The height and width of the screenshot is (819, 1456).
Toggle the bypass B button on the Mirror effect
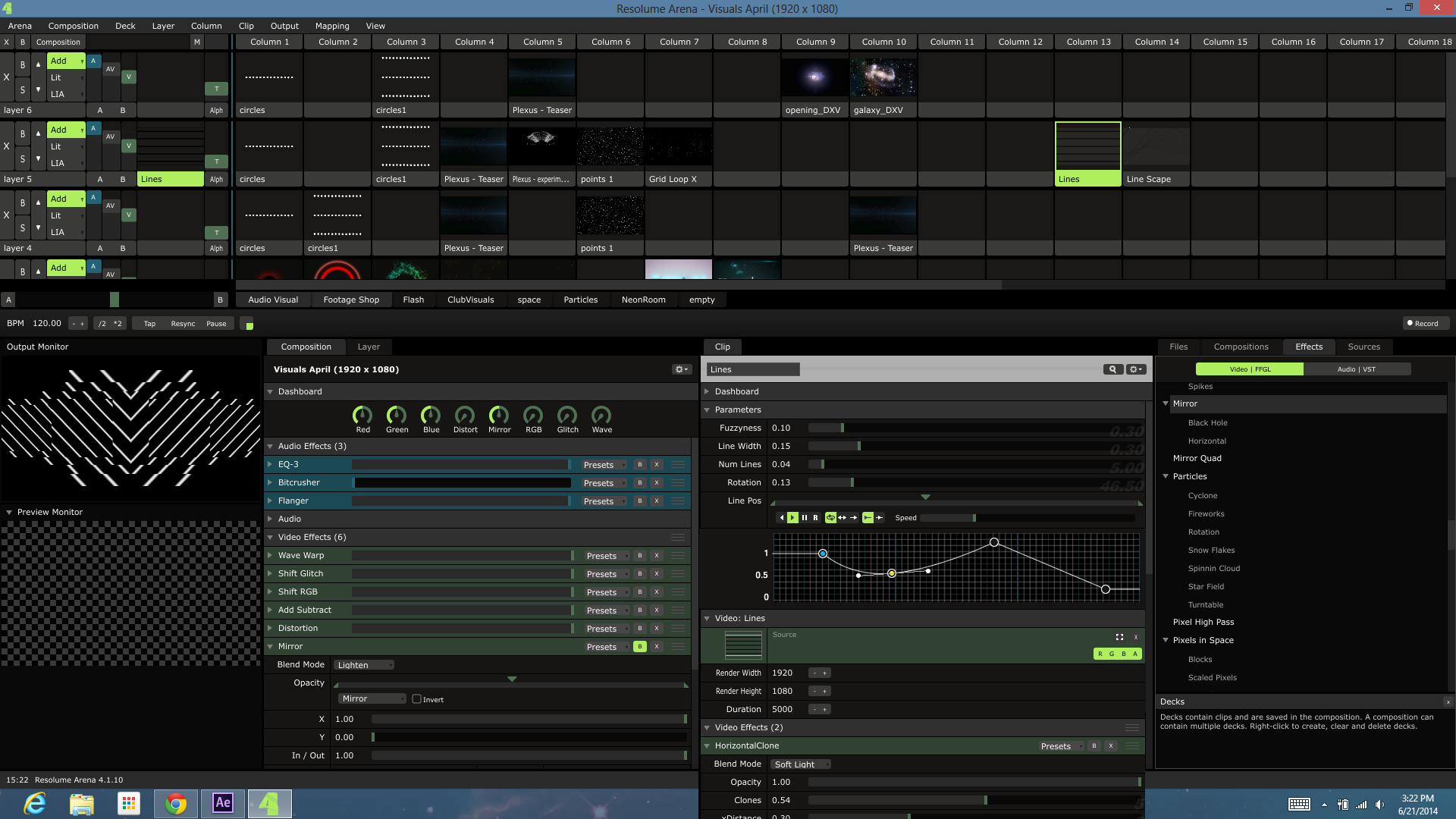(x=639, y=647)
